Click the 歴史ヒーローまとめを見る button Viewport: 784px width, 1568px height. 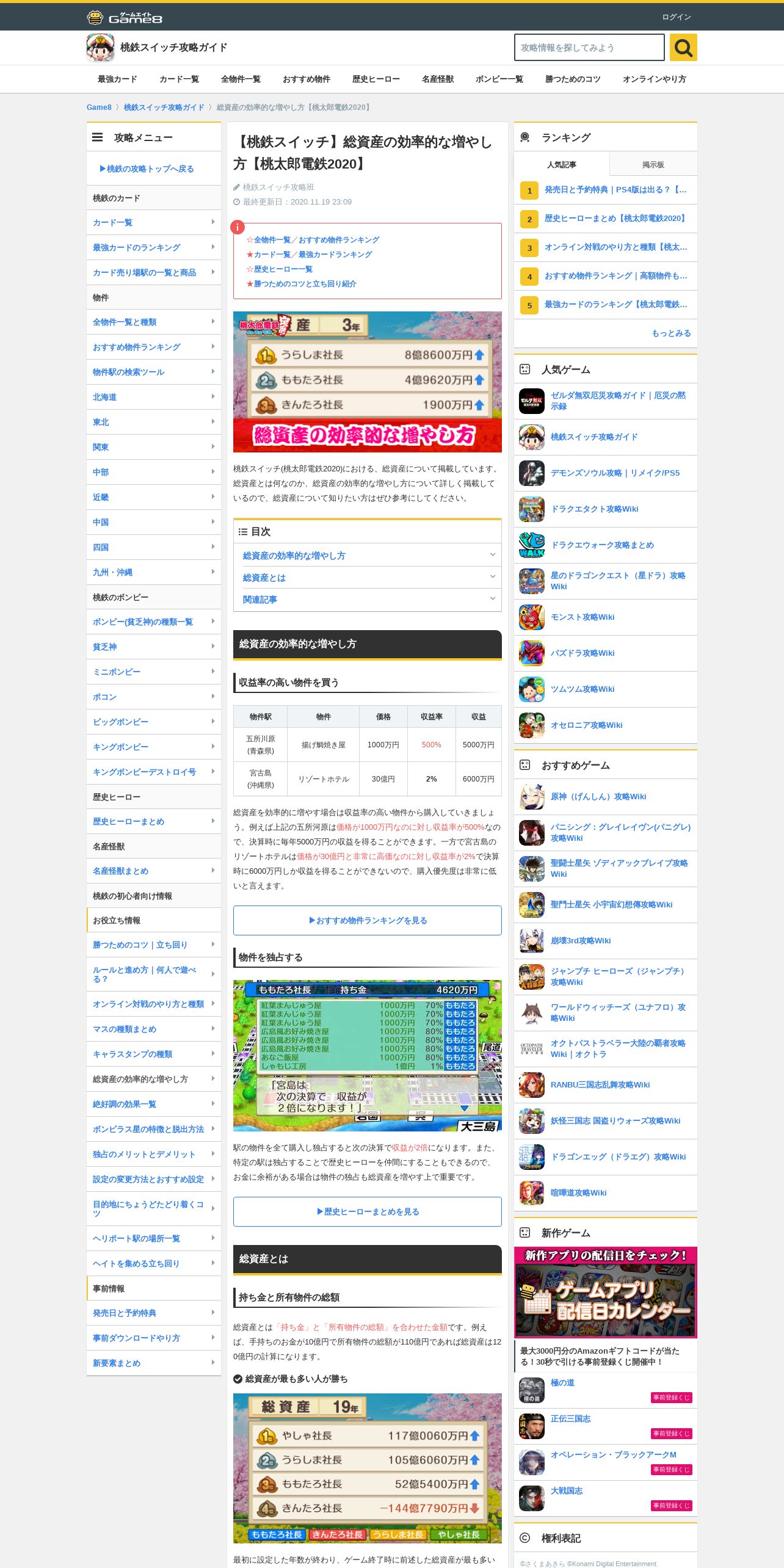tap(368, 1211)
